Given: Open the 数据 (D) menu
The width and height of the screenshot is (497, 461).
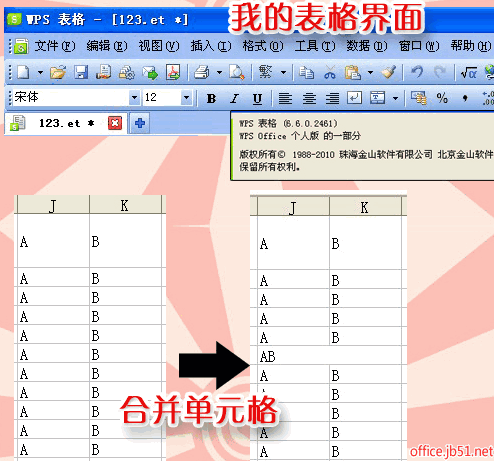Looking at the screenshot, I should [367, 46].
